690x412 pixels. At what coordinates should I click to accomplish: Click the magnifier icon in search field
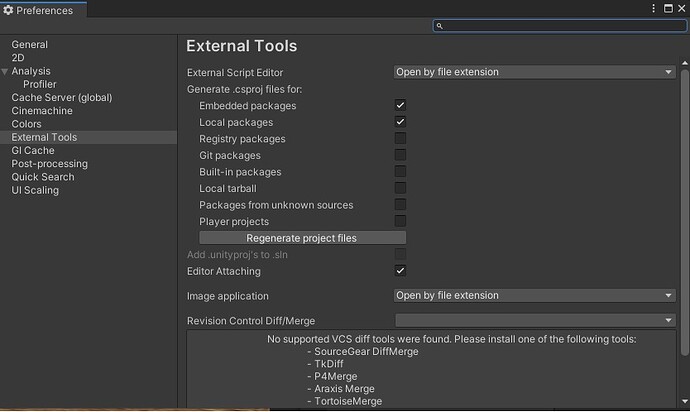pos(441,26)
